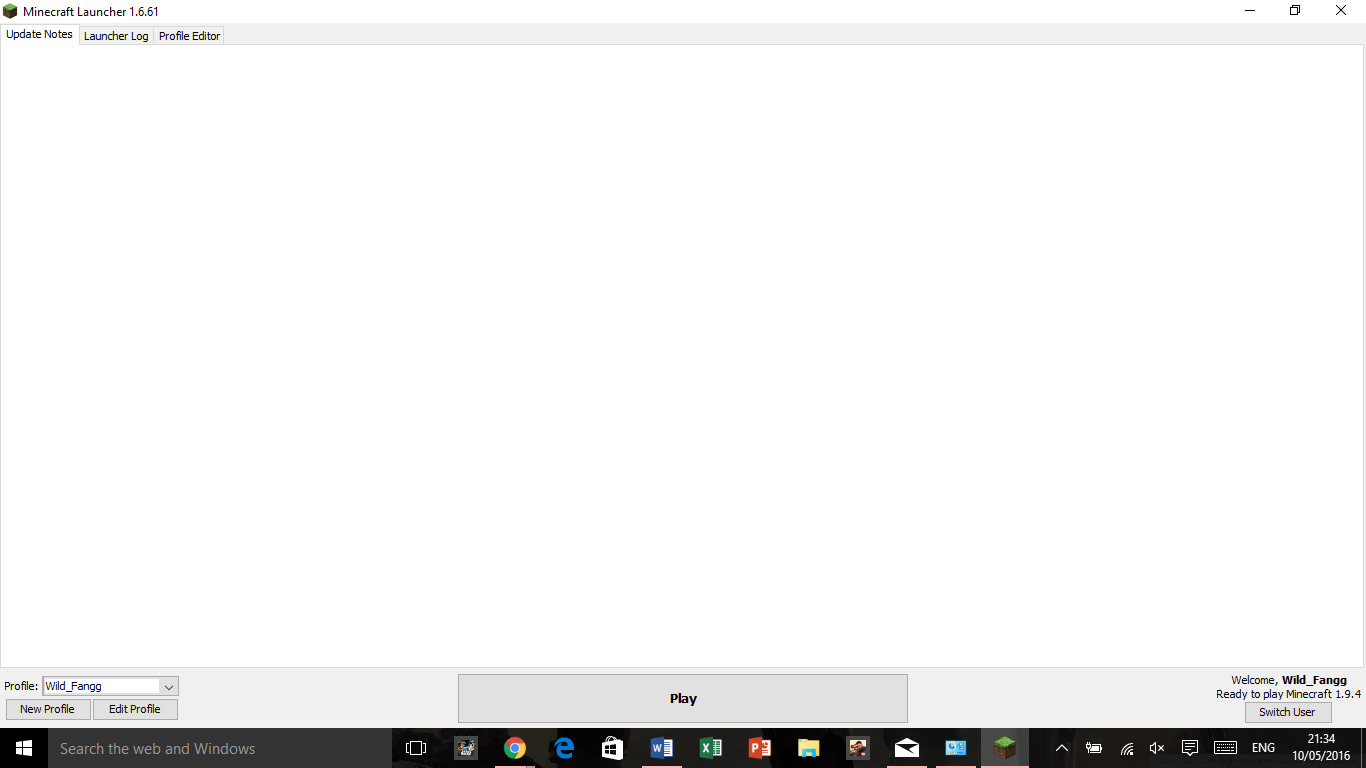Open Microsoft Excel from the taskbar

(711, 748)
